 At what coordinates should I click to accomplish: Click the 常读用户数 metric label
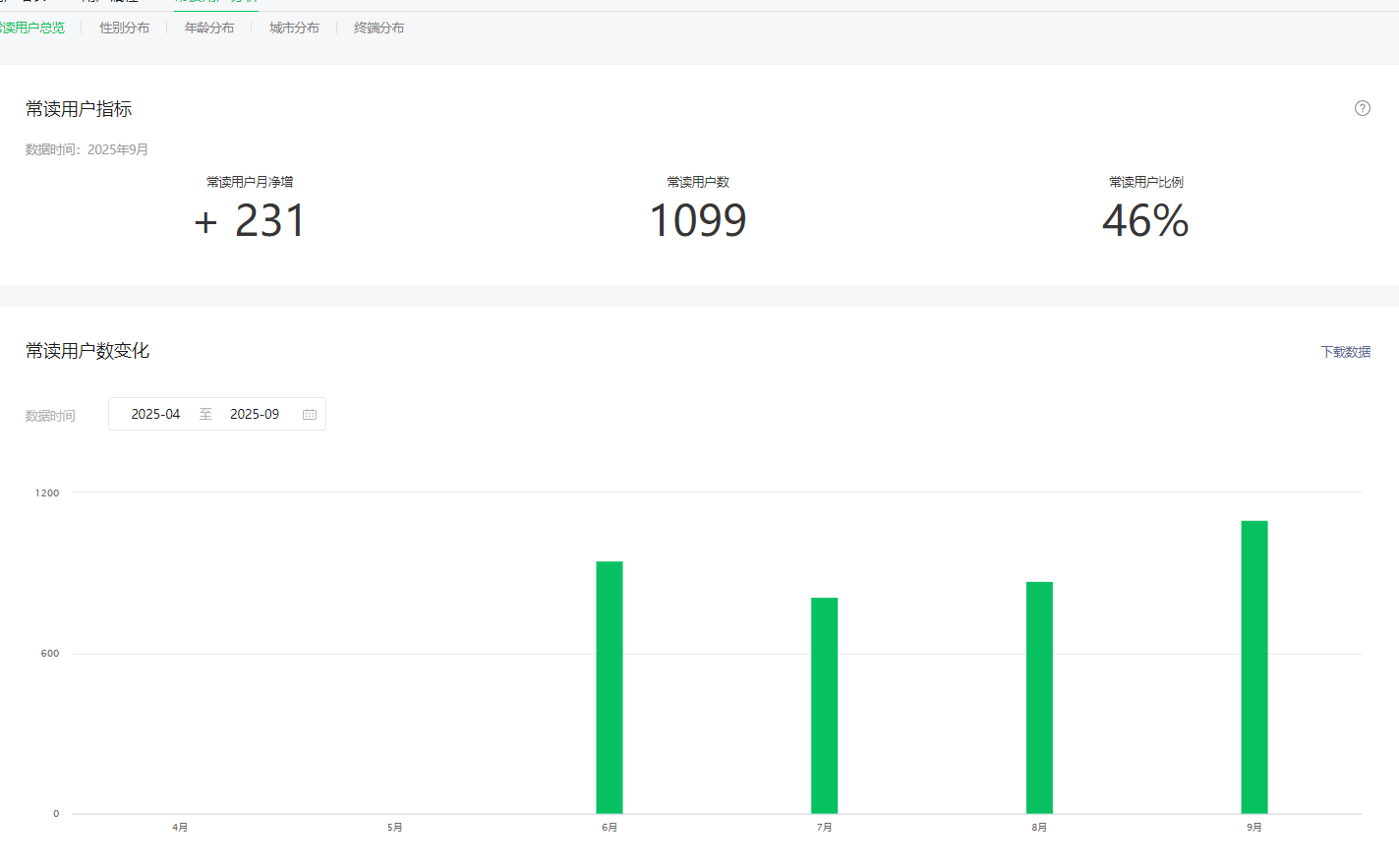(698, 182)
